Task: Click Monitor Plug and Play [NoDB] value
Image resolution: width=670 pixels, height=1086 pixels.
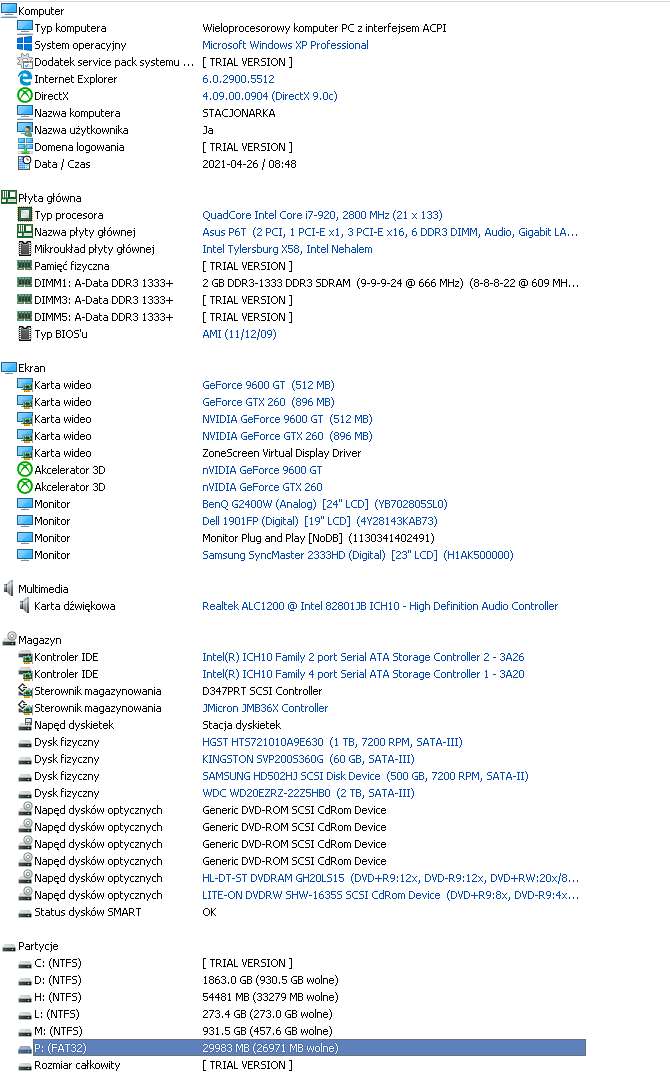Action: [318, 537]
